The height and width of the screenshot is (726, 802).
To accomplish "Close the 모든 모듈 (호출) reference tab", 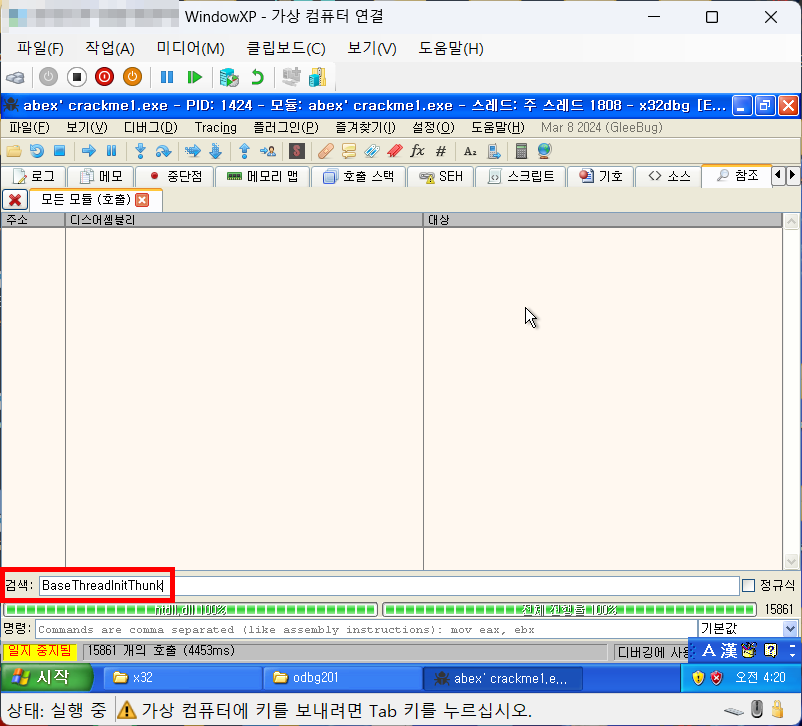I will click(142, 200).
